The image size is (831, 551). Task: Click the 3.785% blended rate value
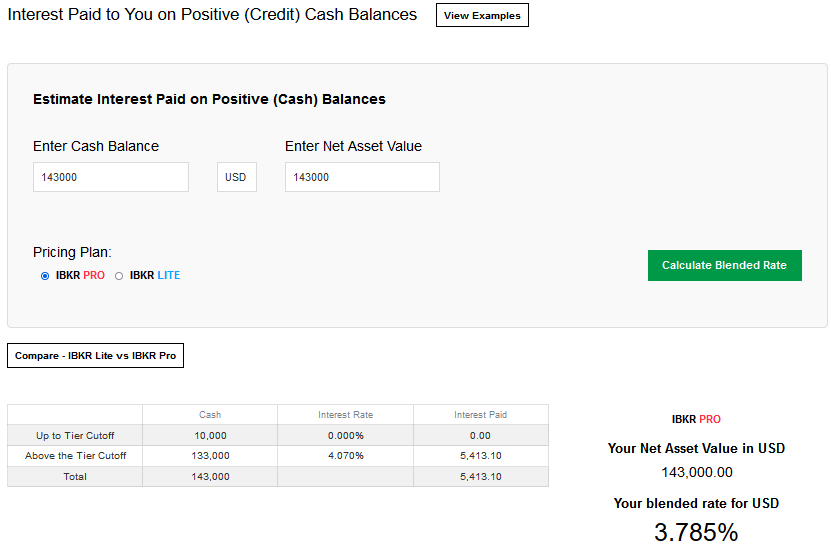[x=696, y=532]
